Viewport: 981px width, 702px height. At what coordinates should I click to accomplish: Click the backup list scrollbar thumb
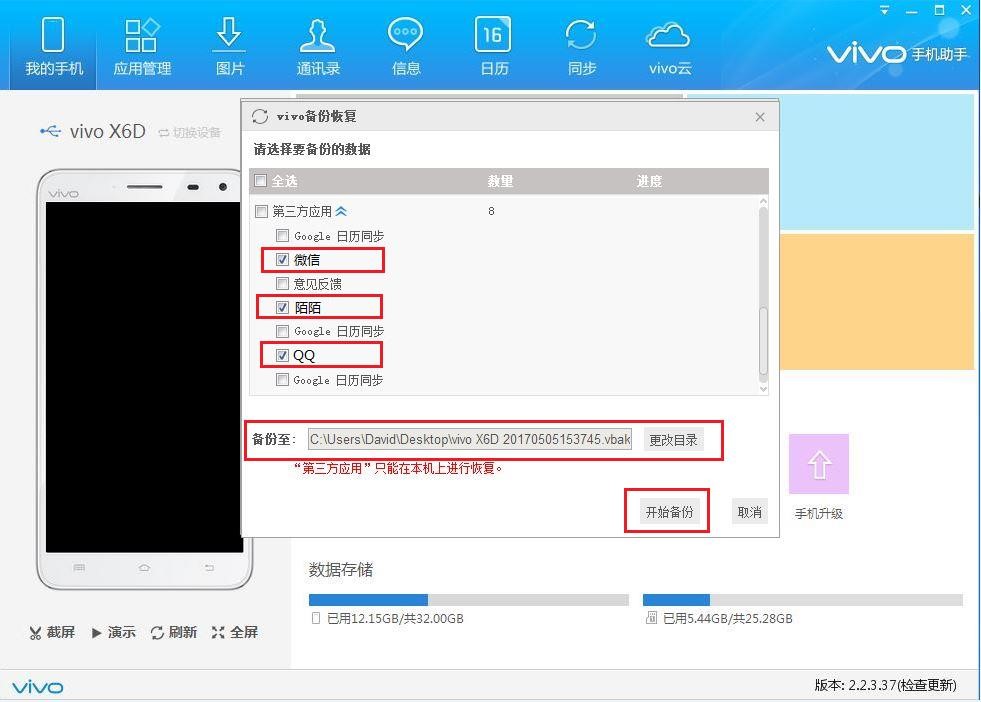[763, 342]
